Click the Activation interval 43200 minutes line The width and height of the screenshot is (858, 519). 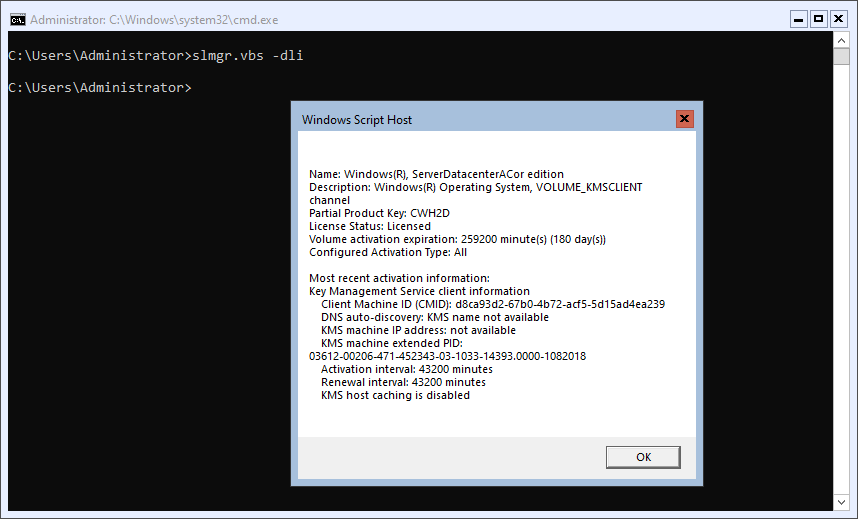point(407,369)
